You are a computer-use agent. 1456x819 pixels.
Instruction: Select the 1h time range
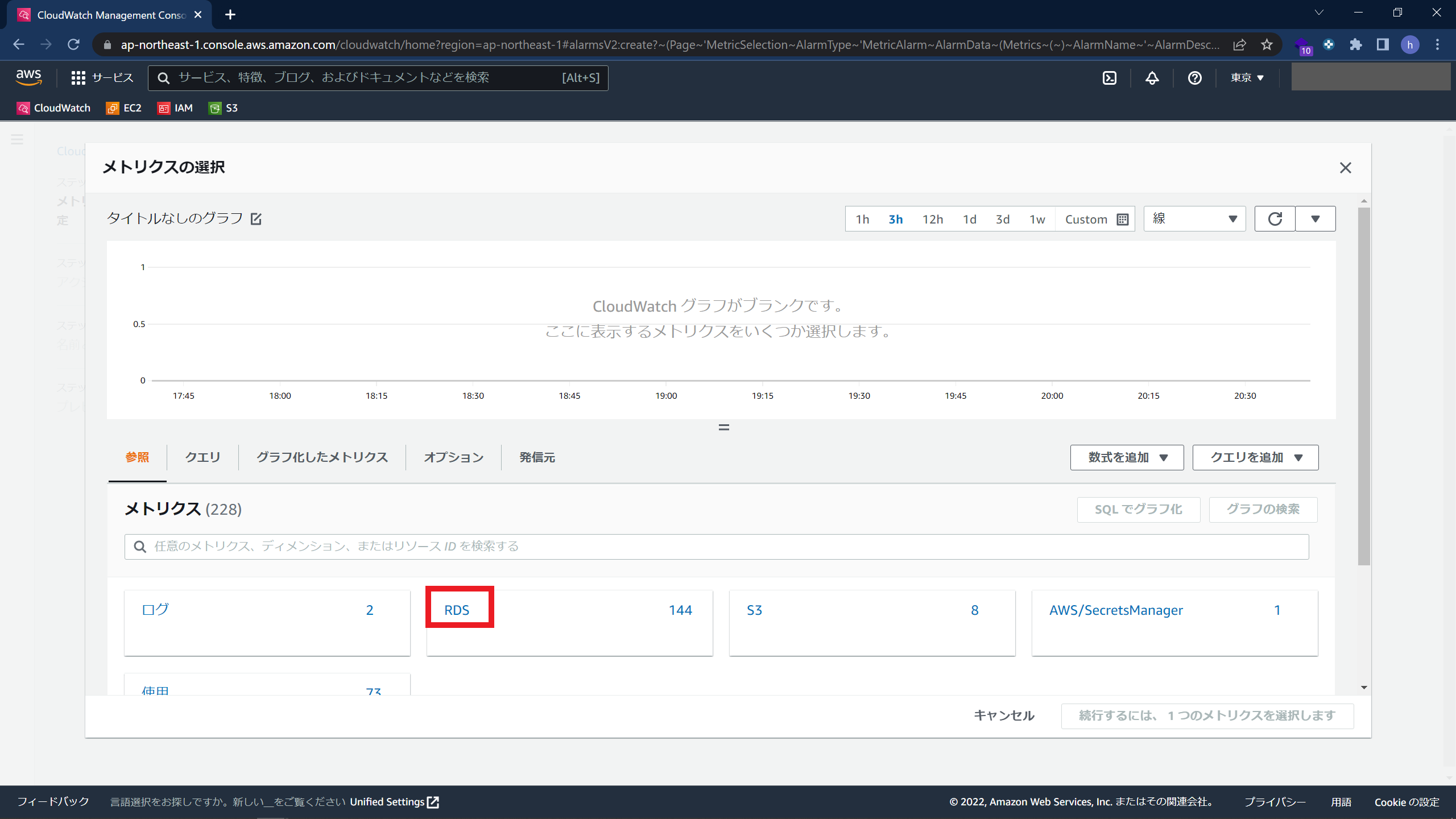862,219
